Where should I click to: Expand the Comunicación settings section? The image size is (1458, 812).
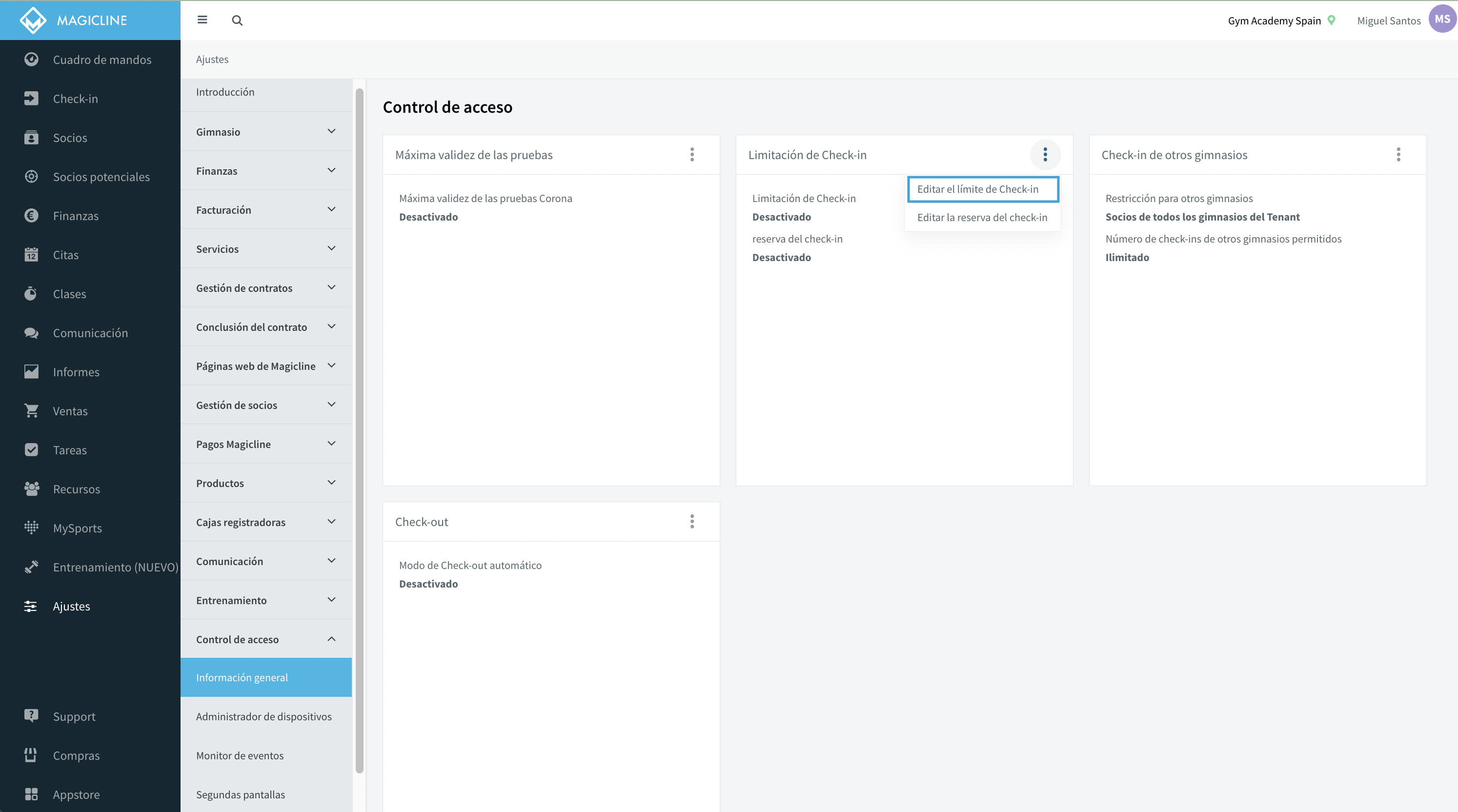click(266, 561)
